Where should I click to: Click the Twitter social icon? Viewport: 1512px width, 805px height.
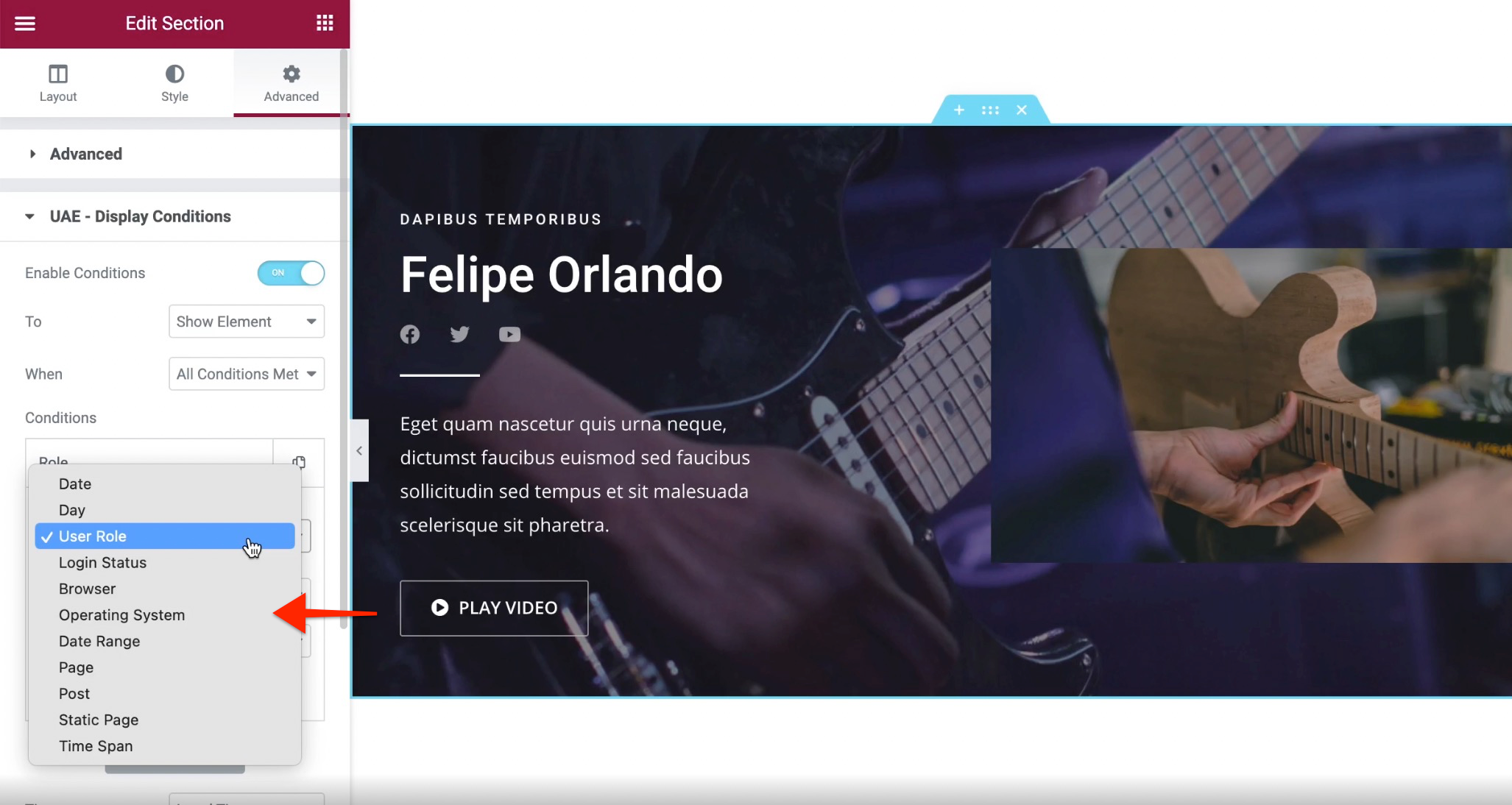click(459, 334)
